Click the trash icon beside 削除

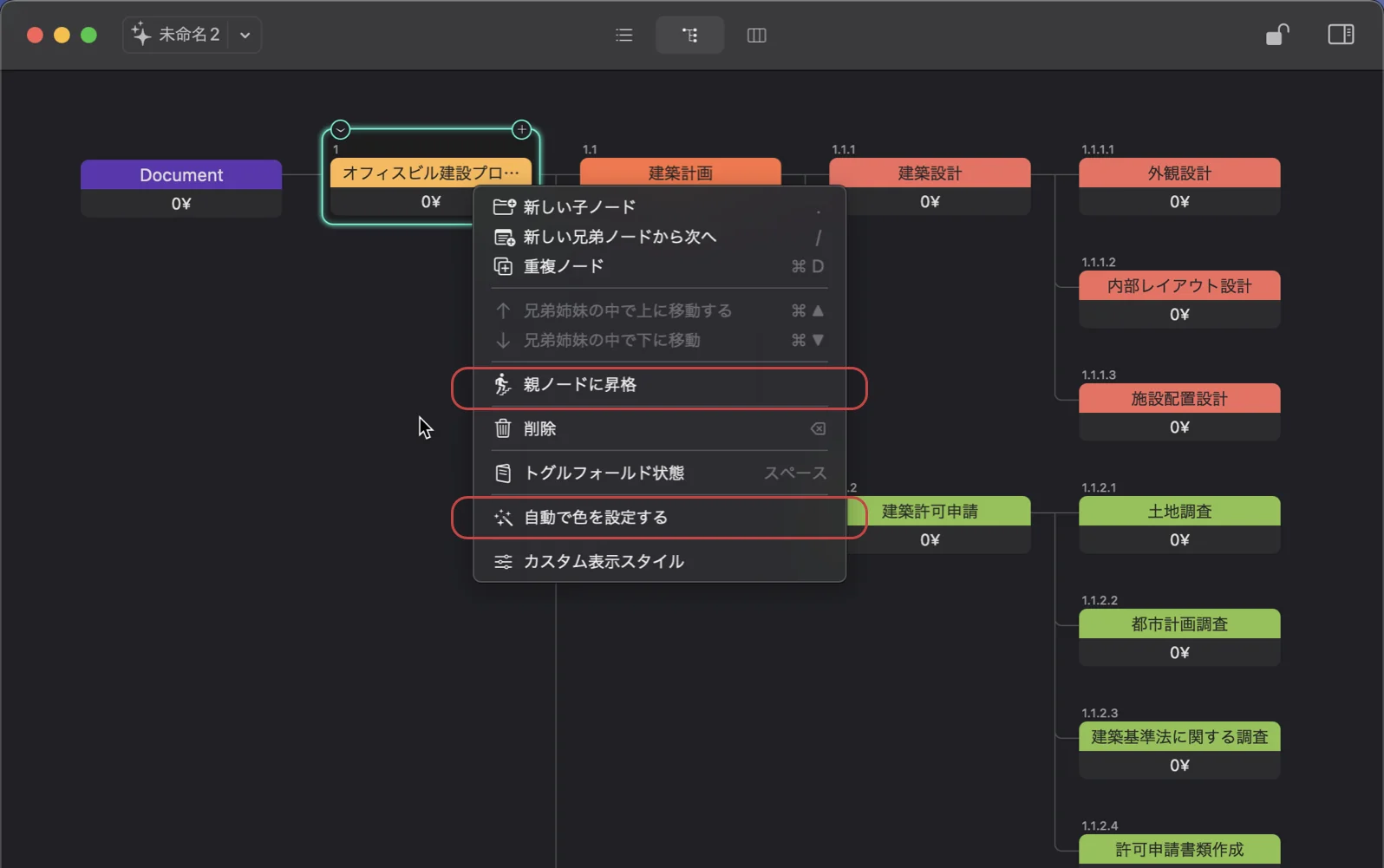503,428
